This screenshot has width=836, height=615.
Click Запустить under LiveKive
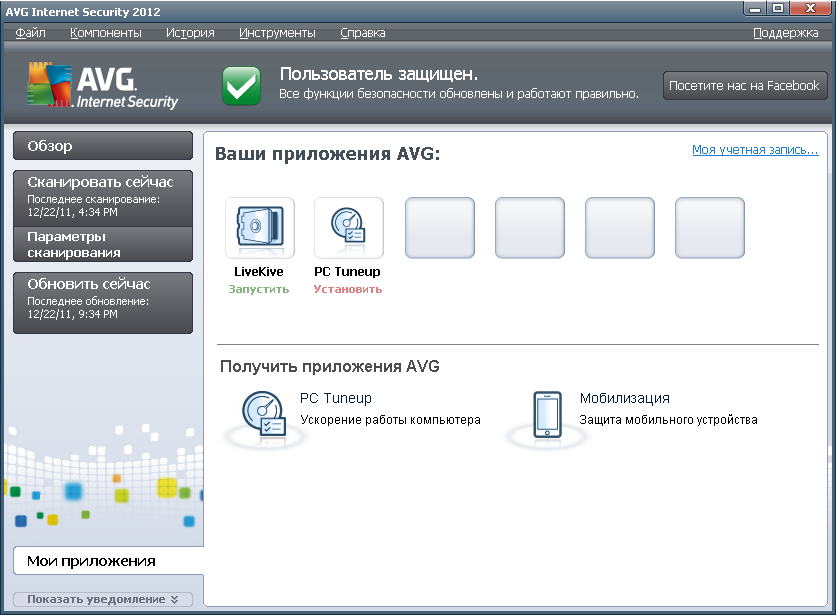click(x=259, y=289)
